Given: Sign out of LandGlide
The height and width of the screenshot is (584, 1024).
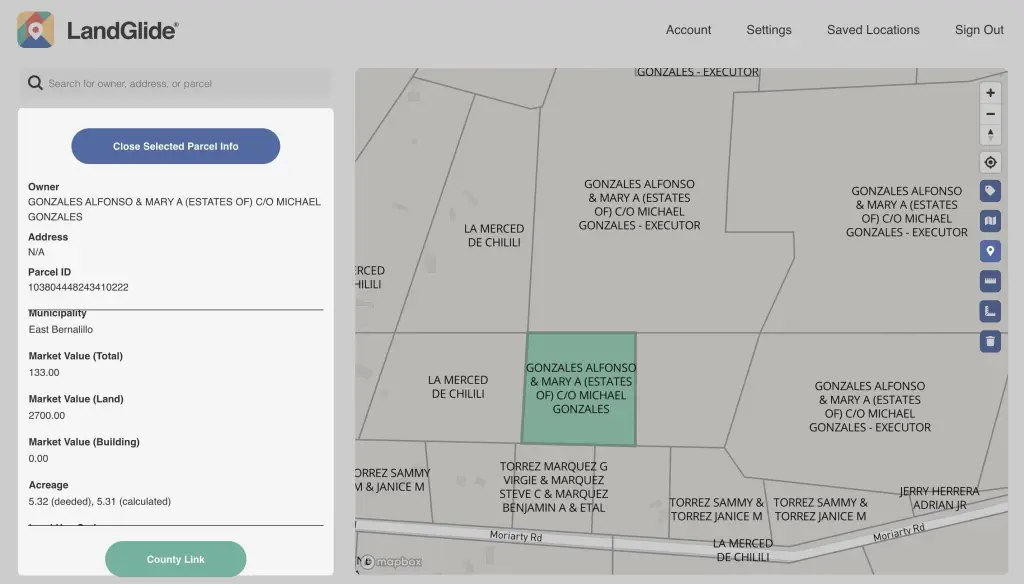Looking at the screenshot, I should coord(978,30).
